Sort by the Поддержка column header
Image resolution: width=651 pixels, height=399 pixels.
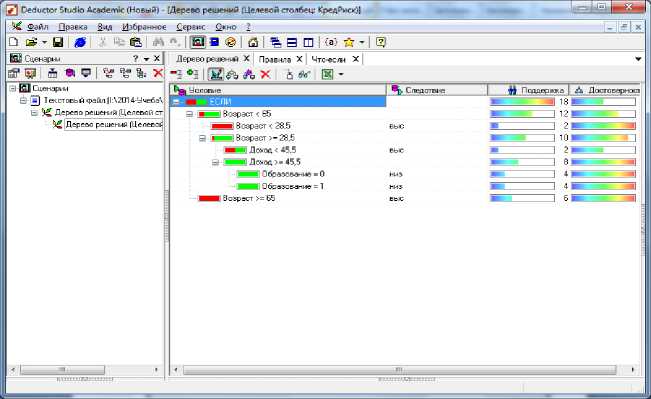(x=528, y=90)
